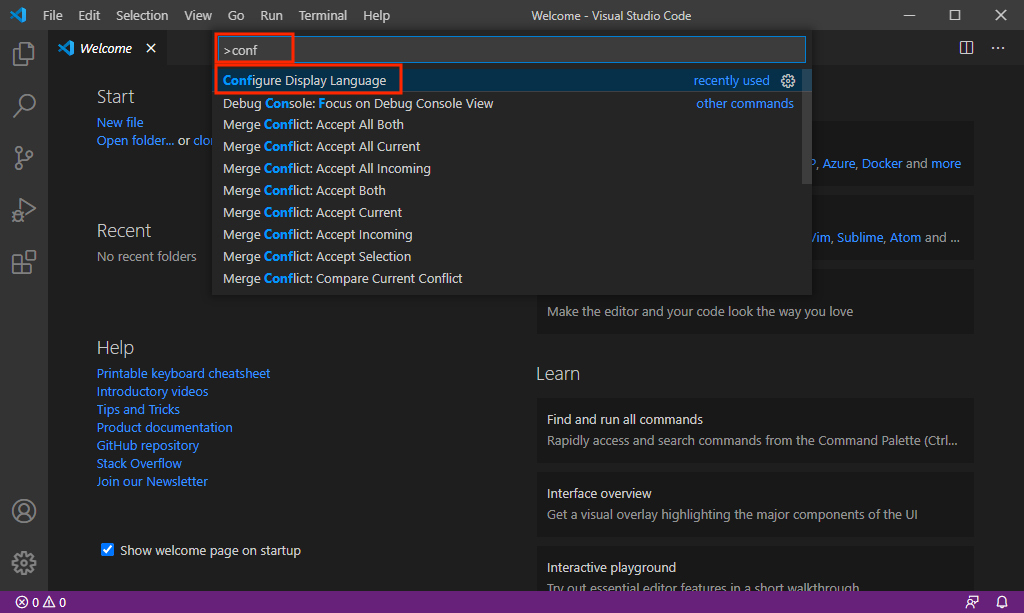Select Merge Conflict: Accept All Current
Image resolution: width=1024 pixels, height=613 pixels.
coord(507,147)
